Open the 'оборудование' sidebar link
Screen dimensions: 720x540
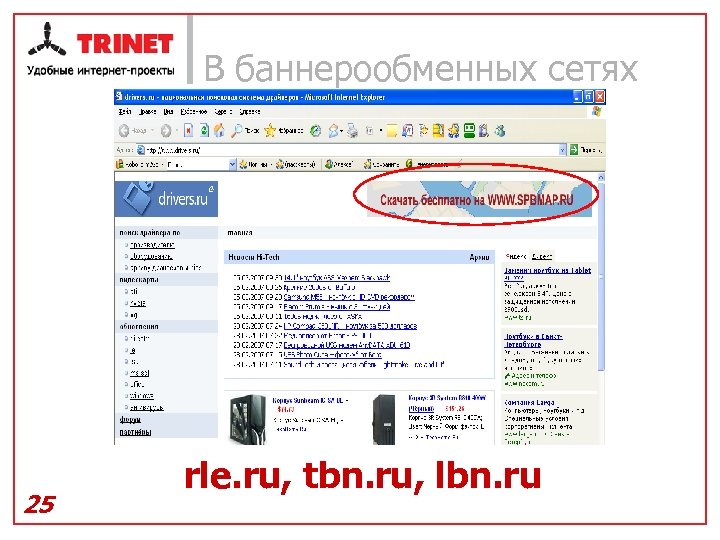tap(151, 256)
